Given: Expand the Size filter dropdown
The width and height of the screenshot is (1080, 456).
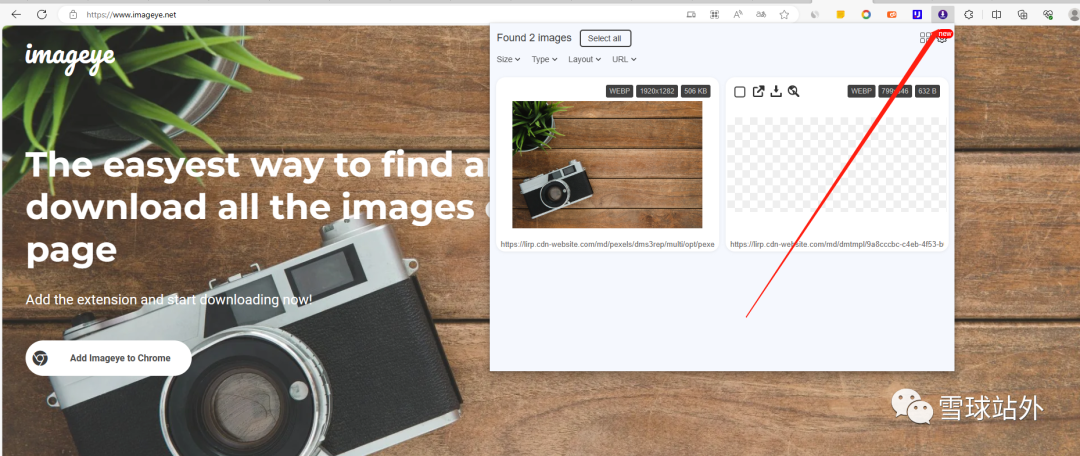Looking at the screenshot, I should [508, 59].
